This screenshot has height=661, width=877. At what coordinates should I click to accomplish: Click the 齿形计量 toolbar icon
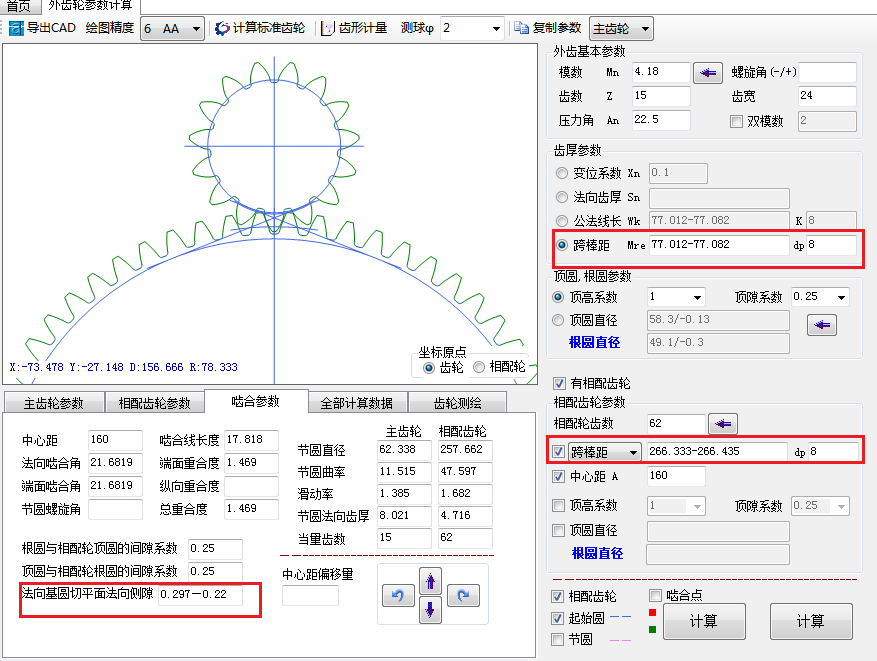point(328,28)
